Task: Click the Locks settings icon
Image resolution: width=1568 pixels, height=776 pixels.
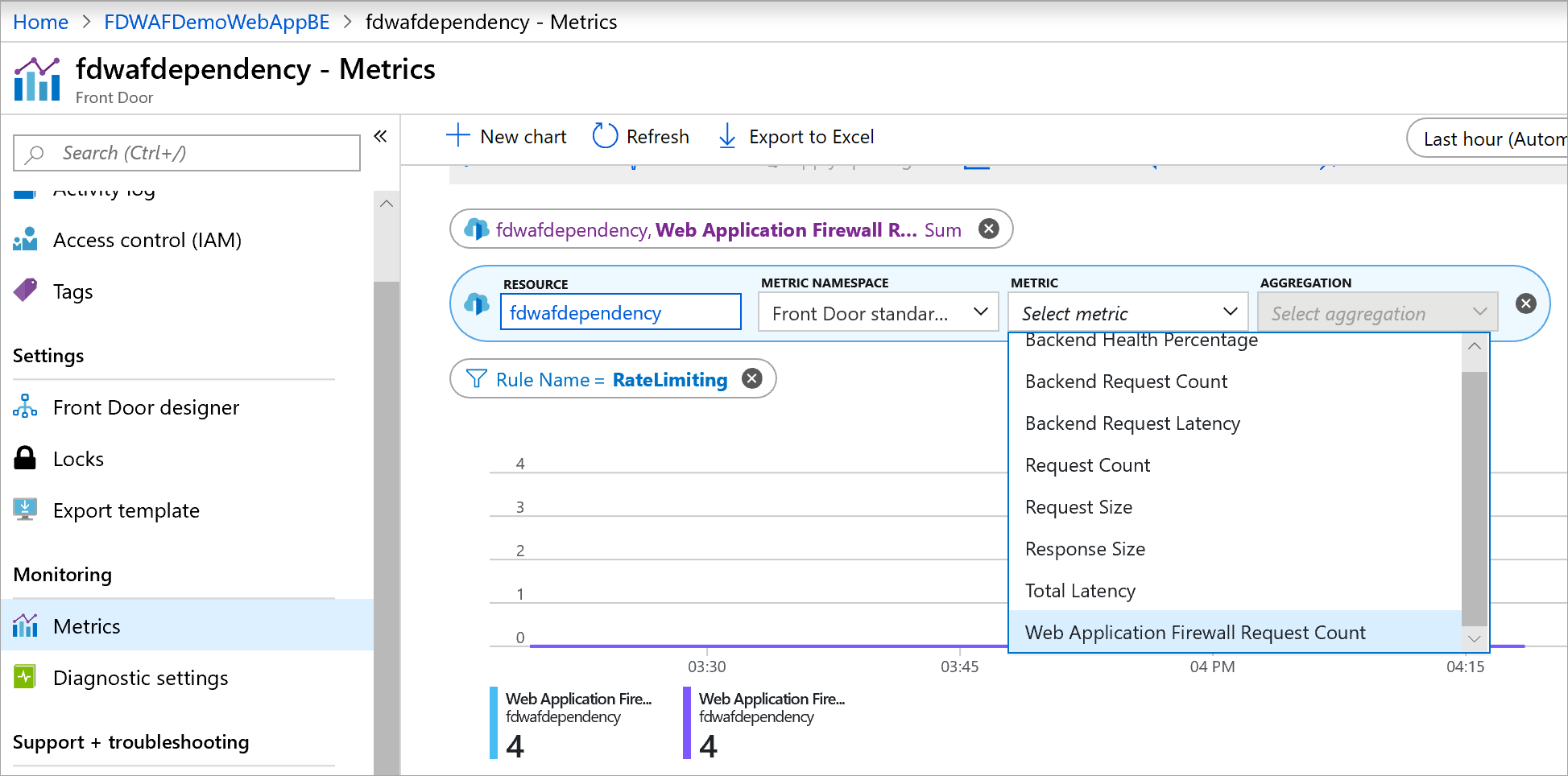Action: (x=24, y=458)
